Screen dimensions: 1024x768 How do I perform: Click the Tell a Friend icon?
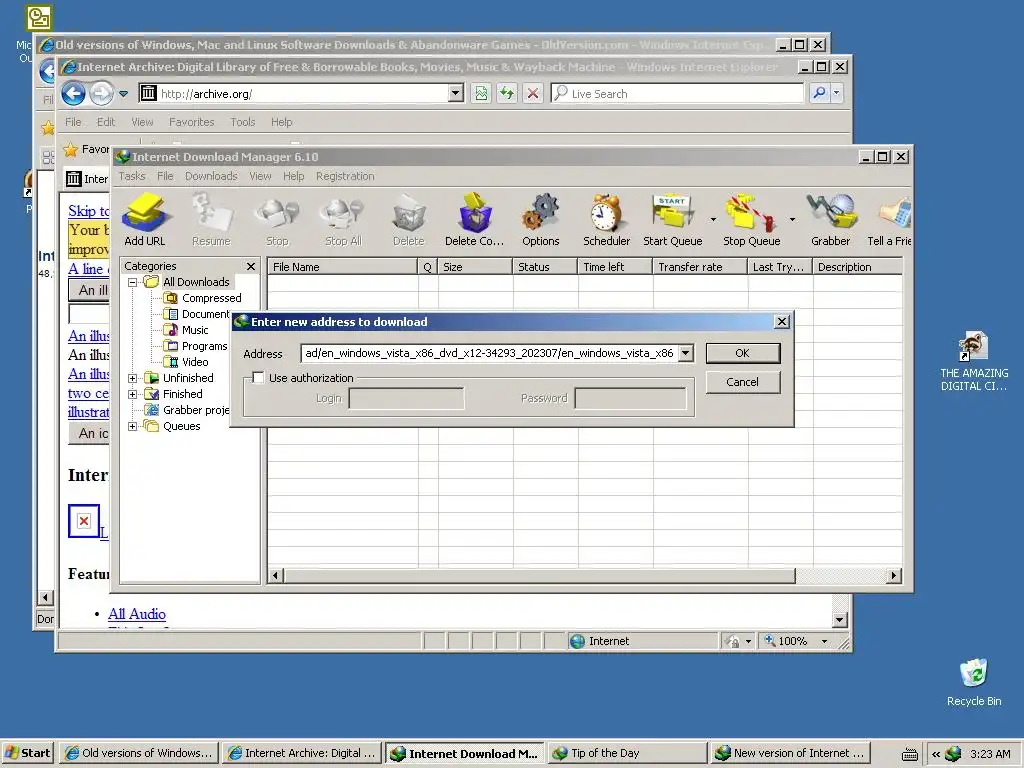[x=890, y=219]
